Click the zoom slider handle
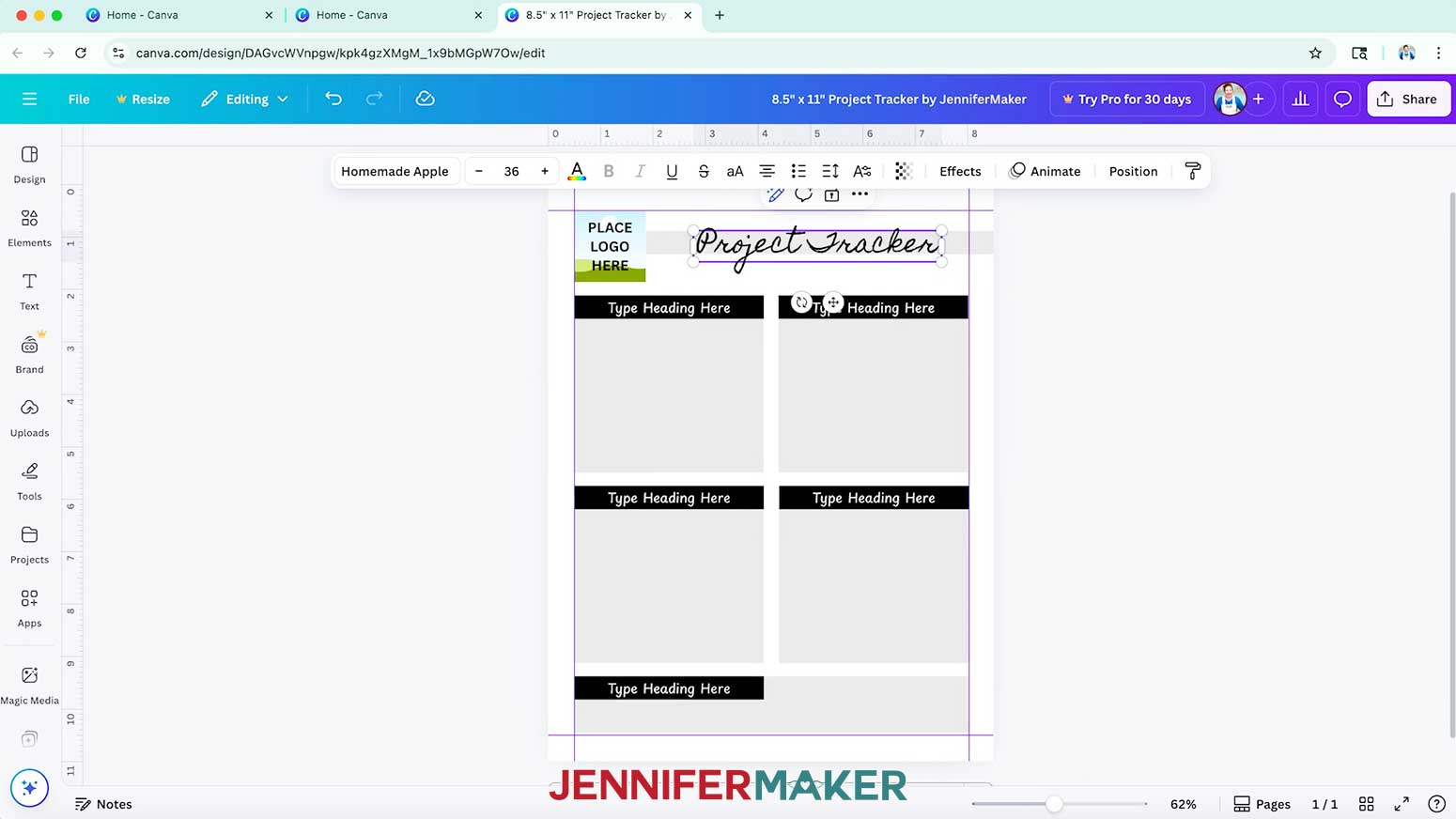The width and height of the screenshot is (1456, 819). coord(1054,804)
